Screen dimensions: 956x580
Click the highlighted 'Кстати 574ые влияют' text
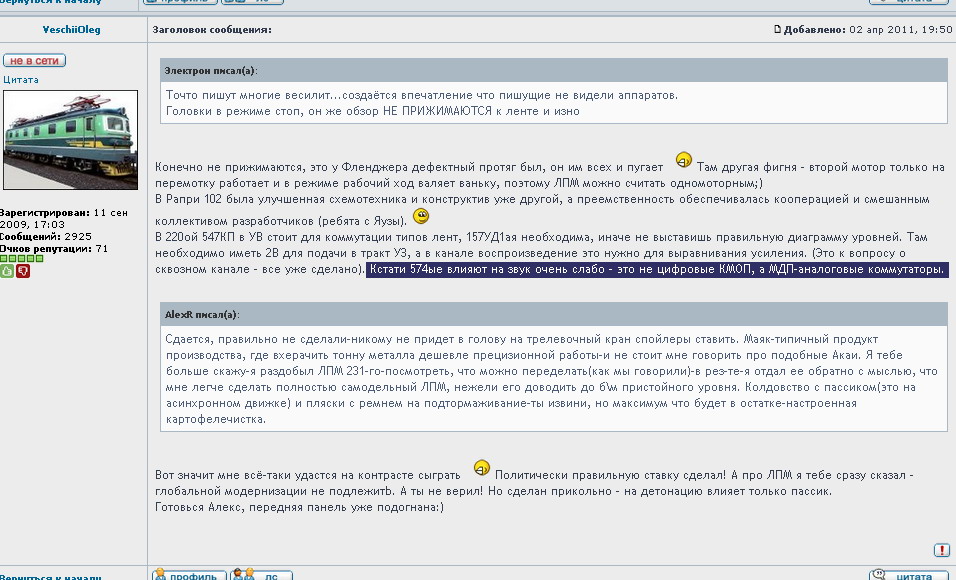click(657, 270)
